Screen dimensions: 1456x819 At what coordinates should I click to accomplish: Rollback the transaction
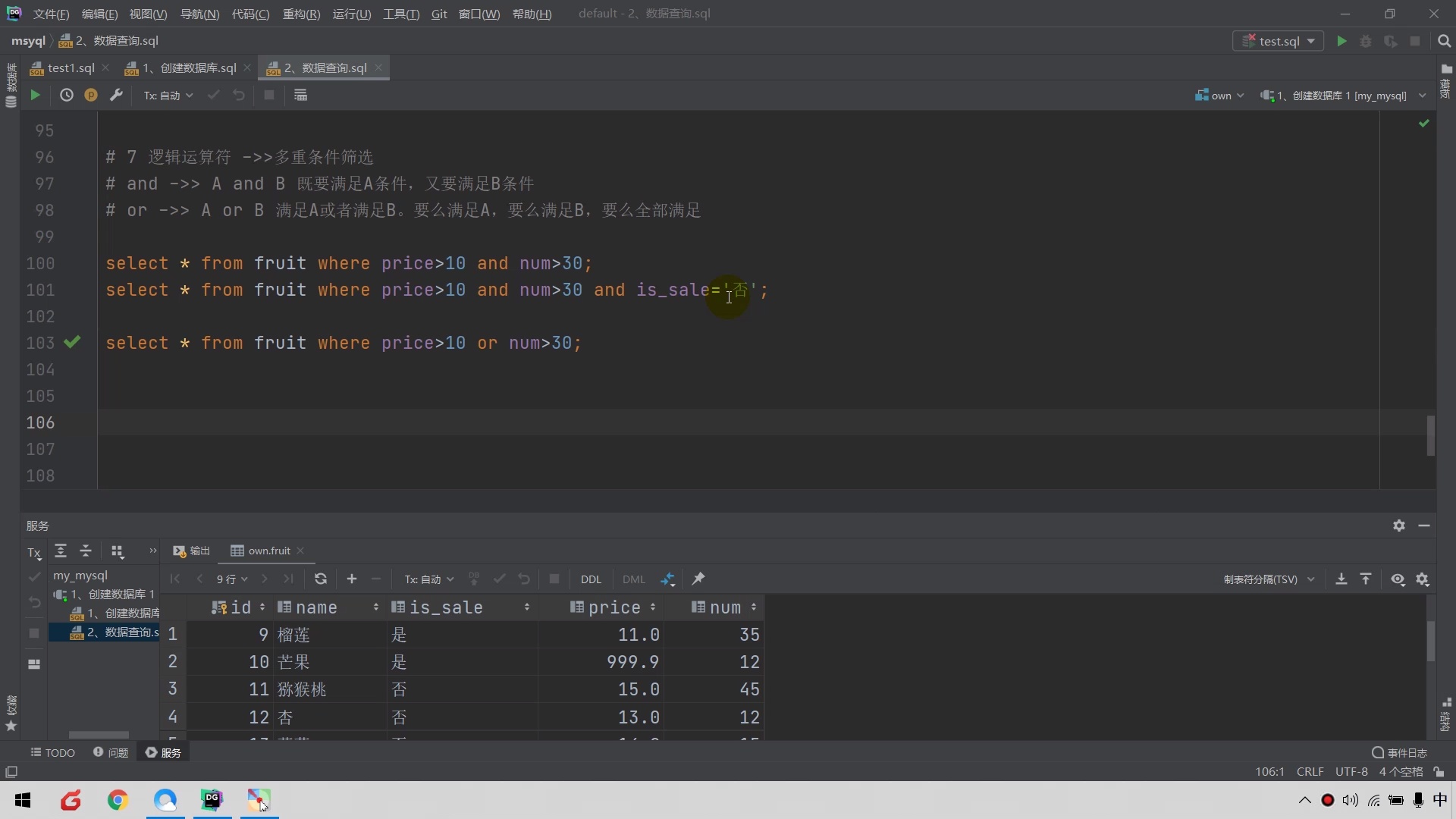pos(238,95)
